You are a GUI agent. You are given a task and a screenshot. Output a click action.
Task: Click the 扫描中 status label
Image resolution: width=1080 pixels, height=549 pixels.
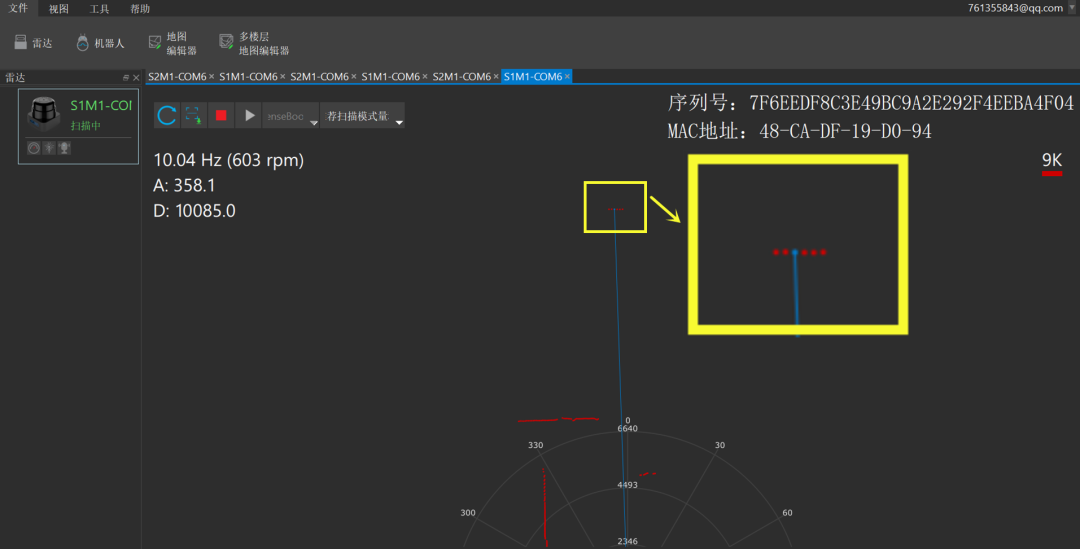pos(85,126)
